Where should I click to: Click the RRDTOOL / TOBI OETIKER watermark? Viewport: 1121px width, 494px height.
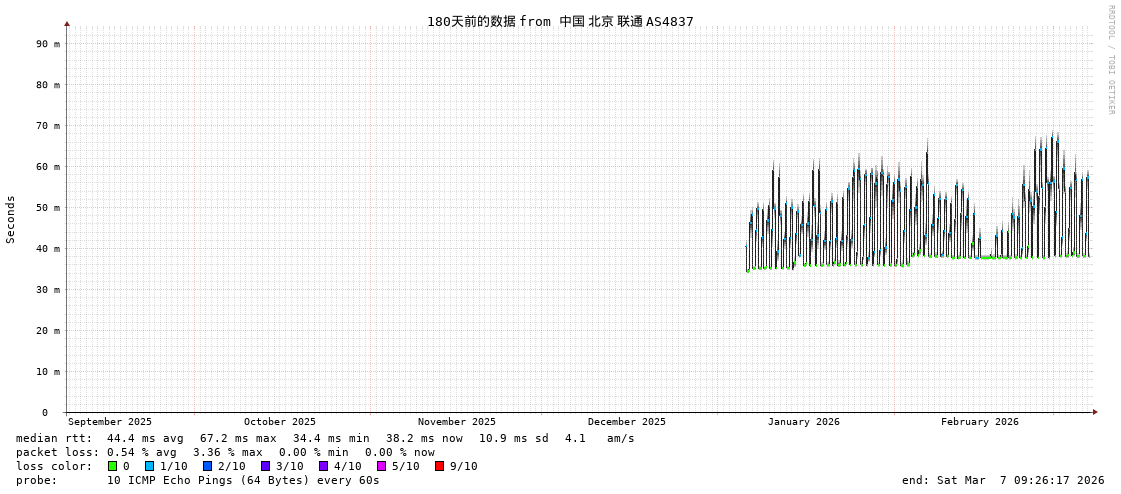(x=1110, y=60)
